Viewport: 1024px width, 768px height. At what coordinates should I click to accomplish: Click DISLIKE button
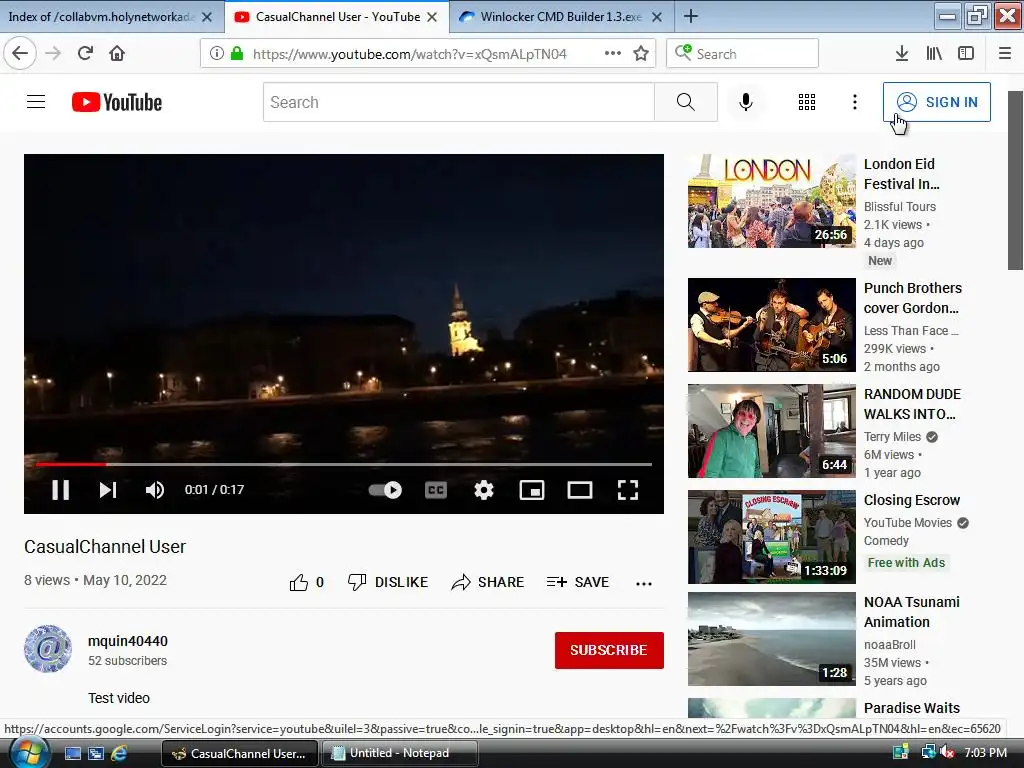388,583
